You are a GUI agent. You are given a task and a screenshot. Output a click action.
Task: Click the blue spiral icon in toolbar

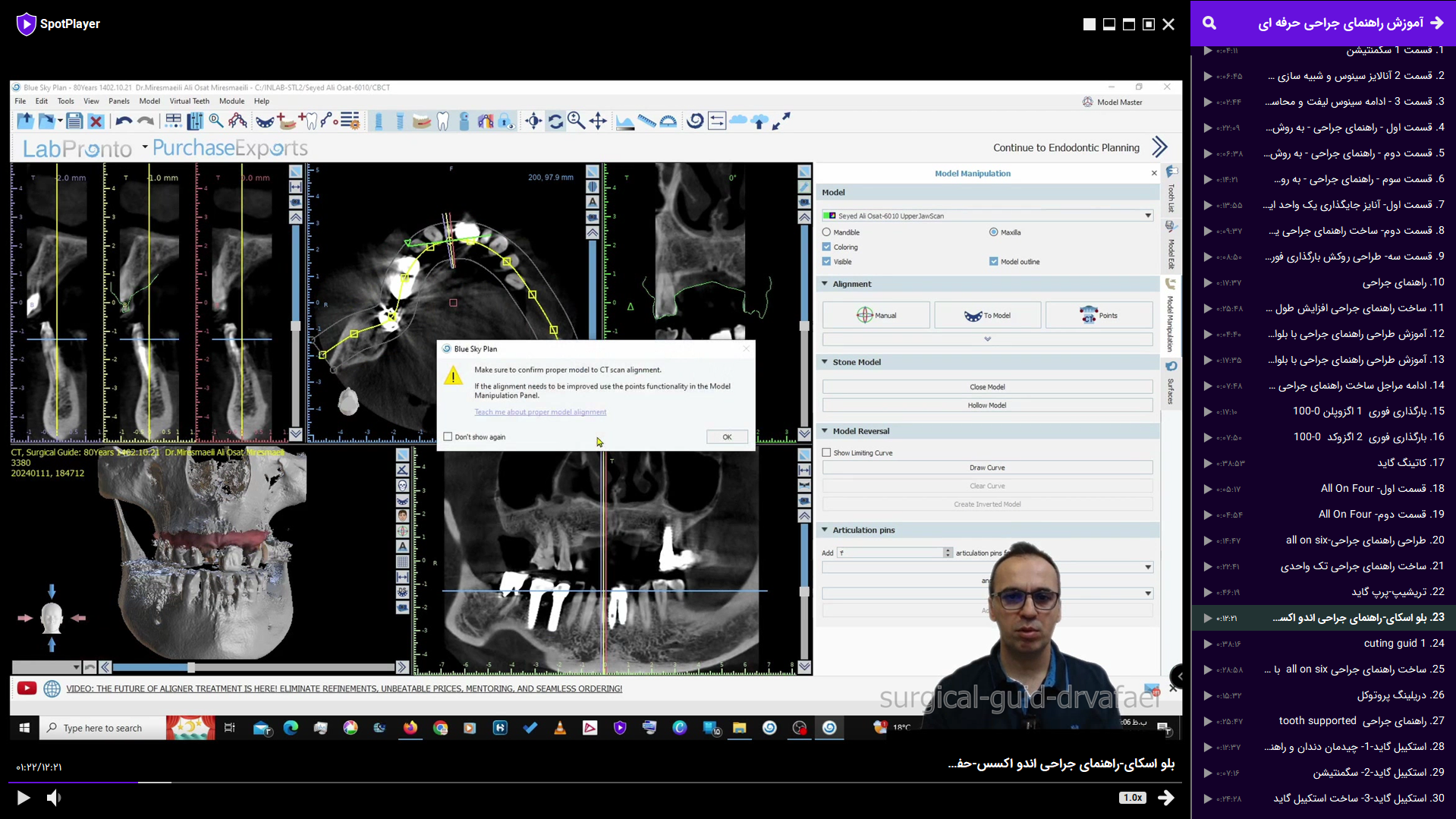tap(695, 121)
